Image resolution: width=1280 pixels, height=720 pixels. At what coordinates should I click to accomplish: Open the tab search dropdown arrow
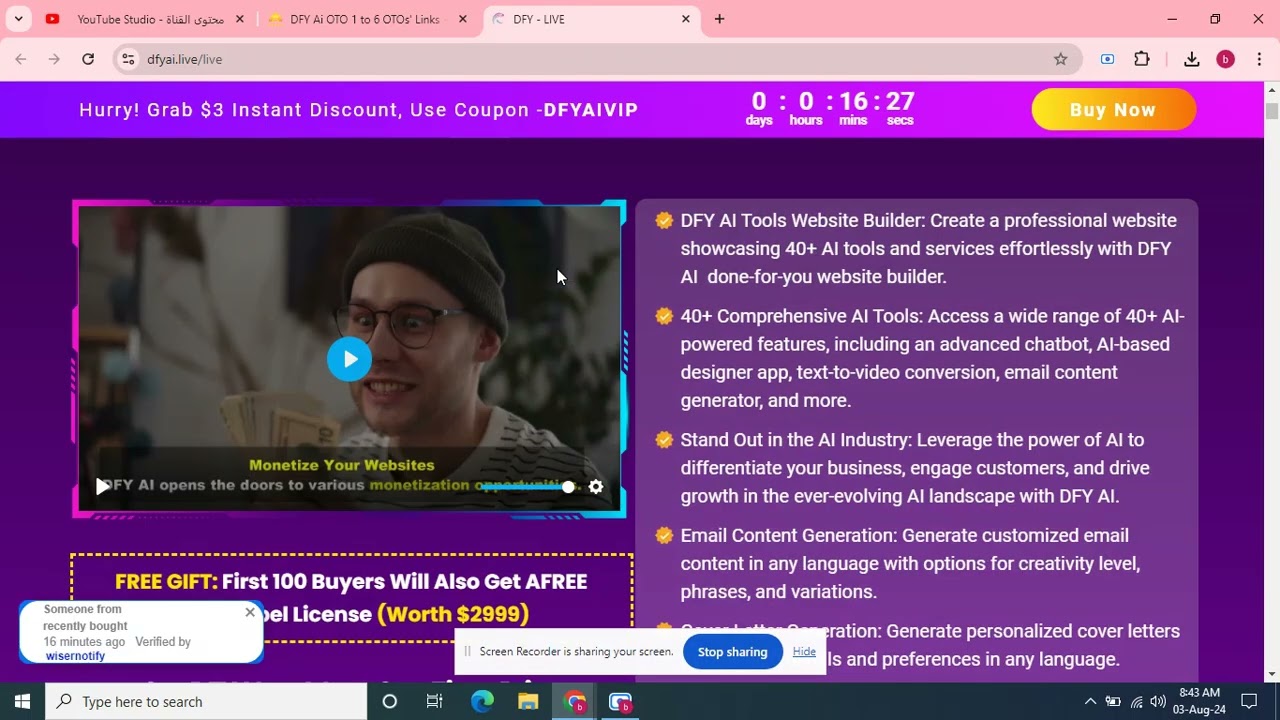(18, 19)
